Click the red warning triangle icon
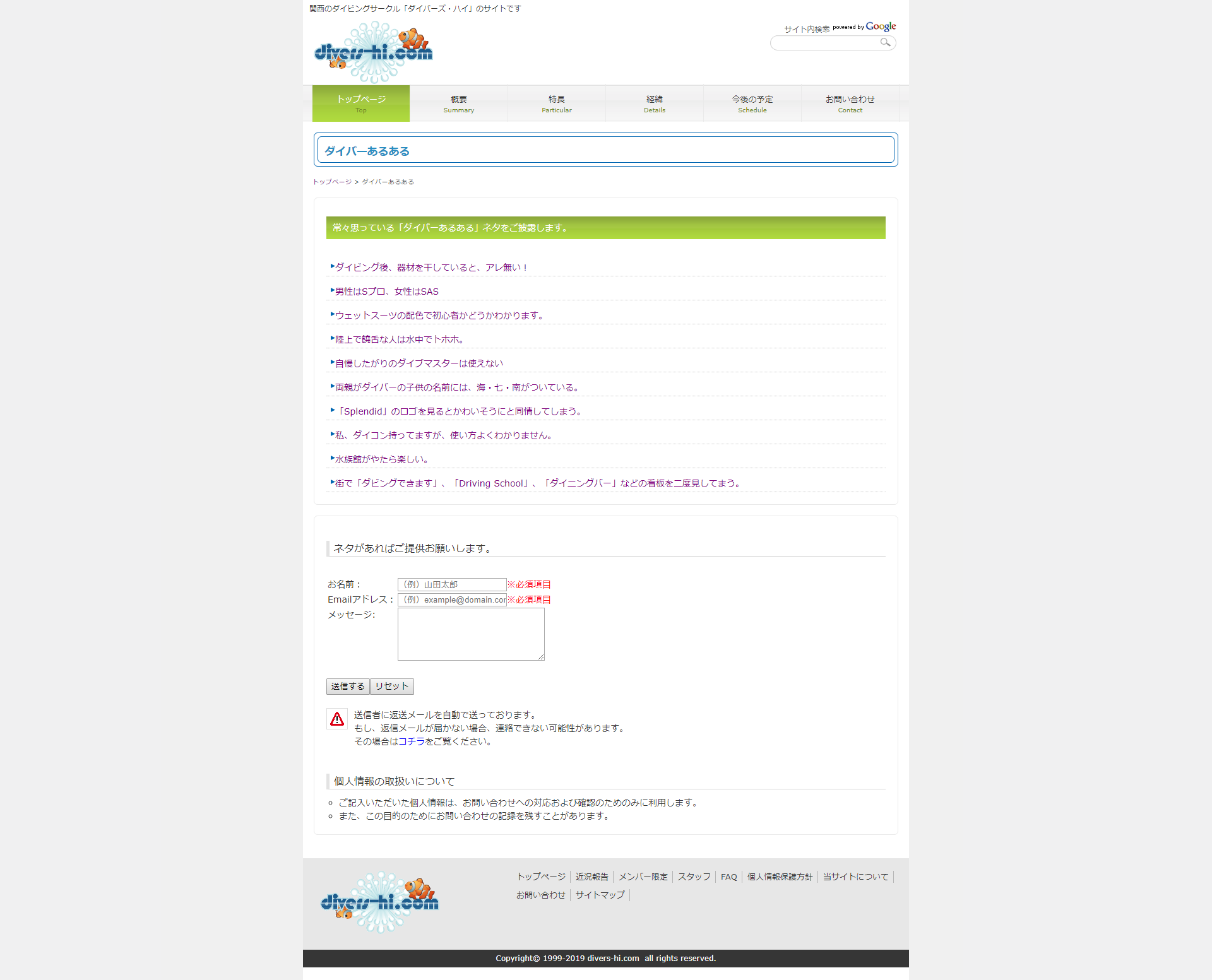1212x980 pixels. click(337, 719)
